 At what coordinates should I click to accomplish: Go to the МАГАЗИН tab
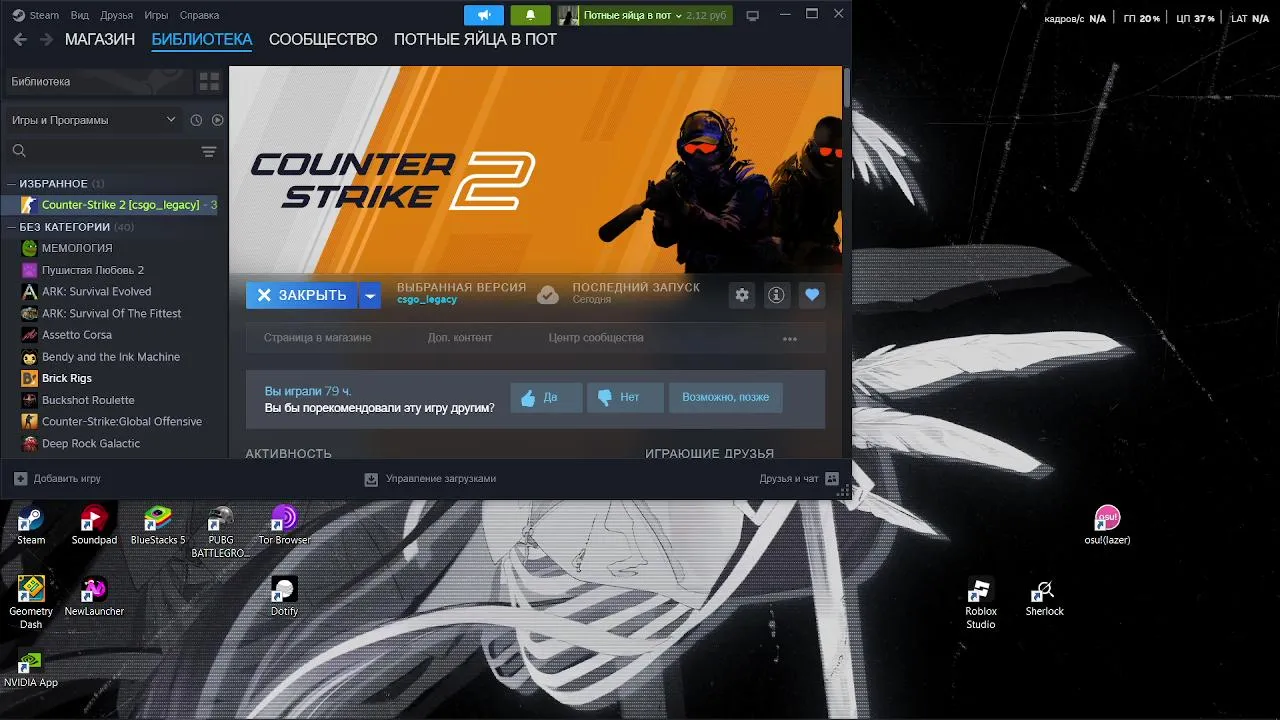[x=100, y=40]
